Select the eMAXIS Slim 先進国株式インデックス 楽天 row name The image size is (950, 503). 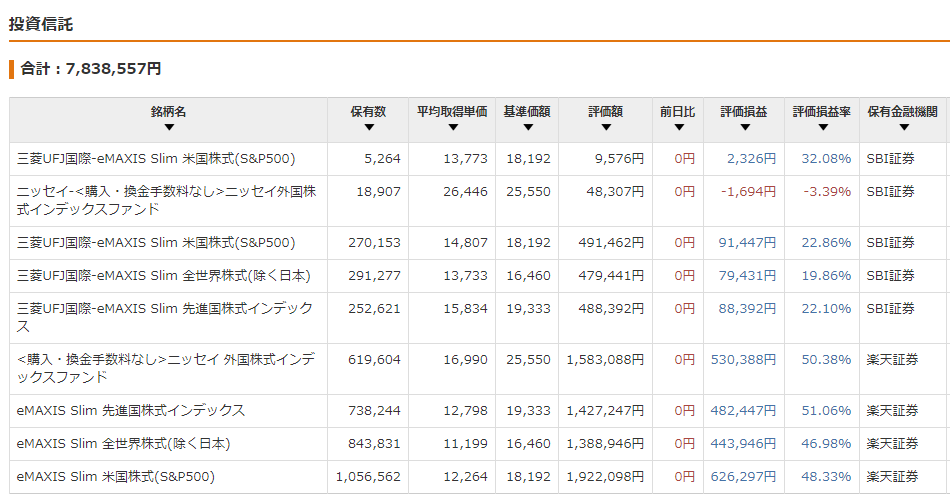pos(131,411)
